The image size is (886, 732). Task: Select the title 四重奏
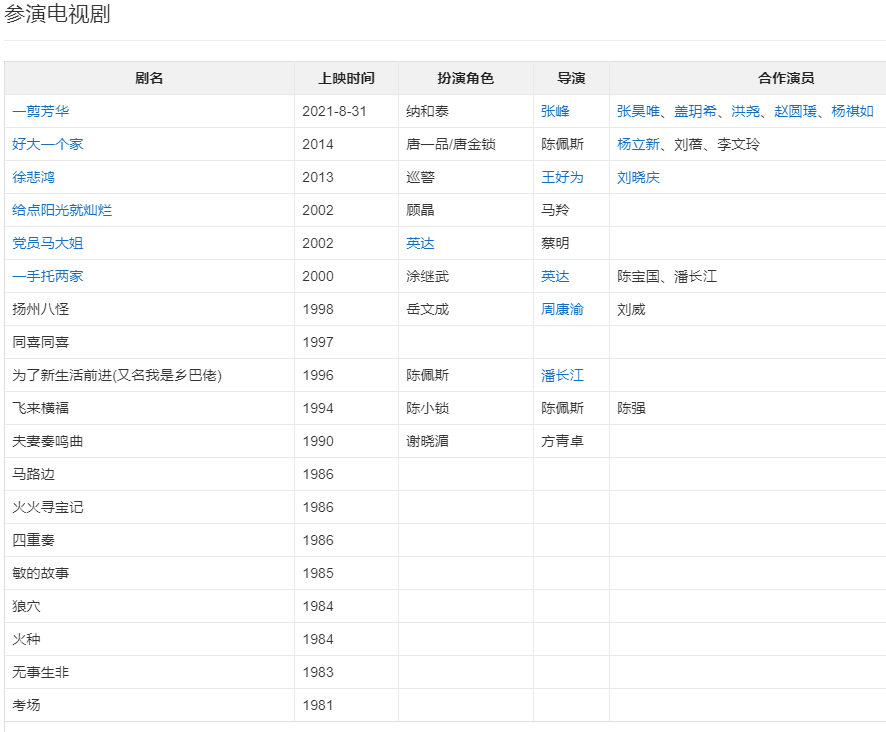[33, 540]
